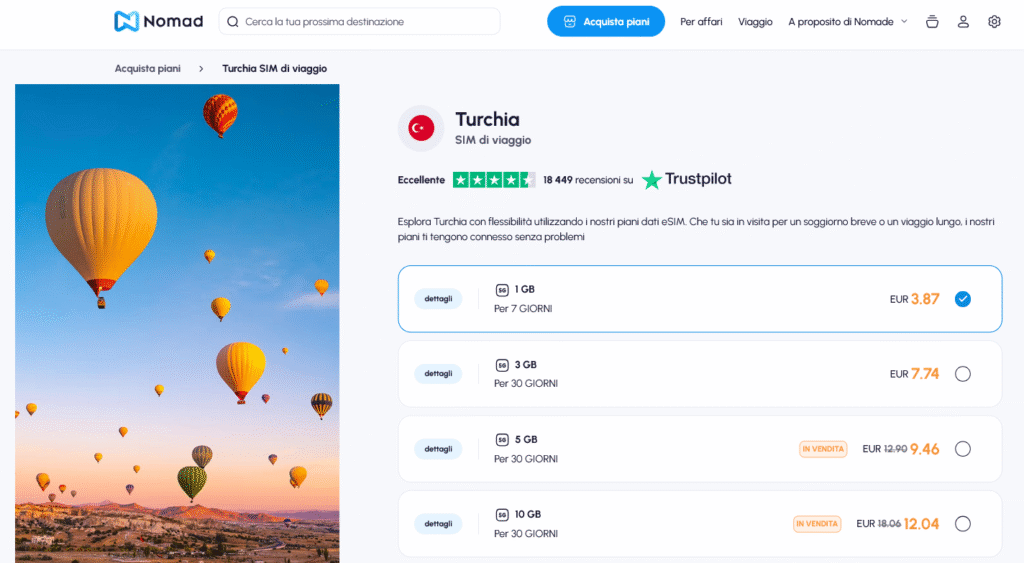Open the settings gear icon
Viewport: 1024px width, 563px height.
tap(994, 21)
